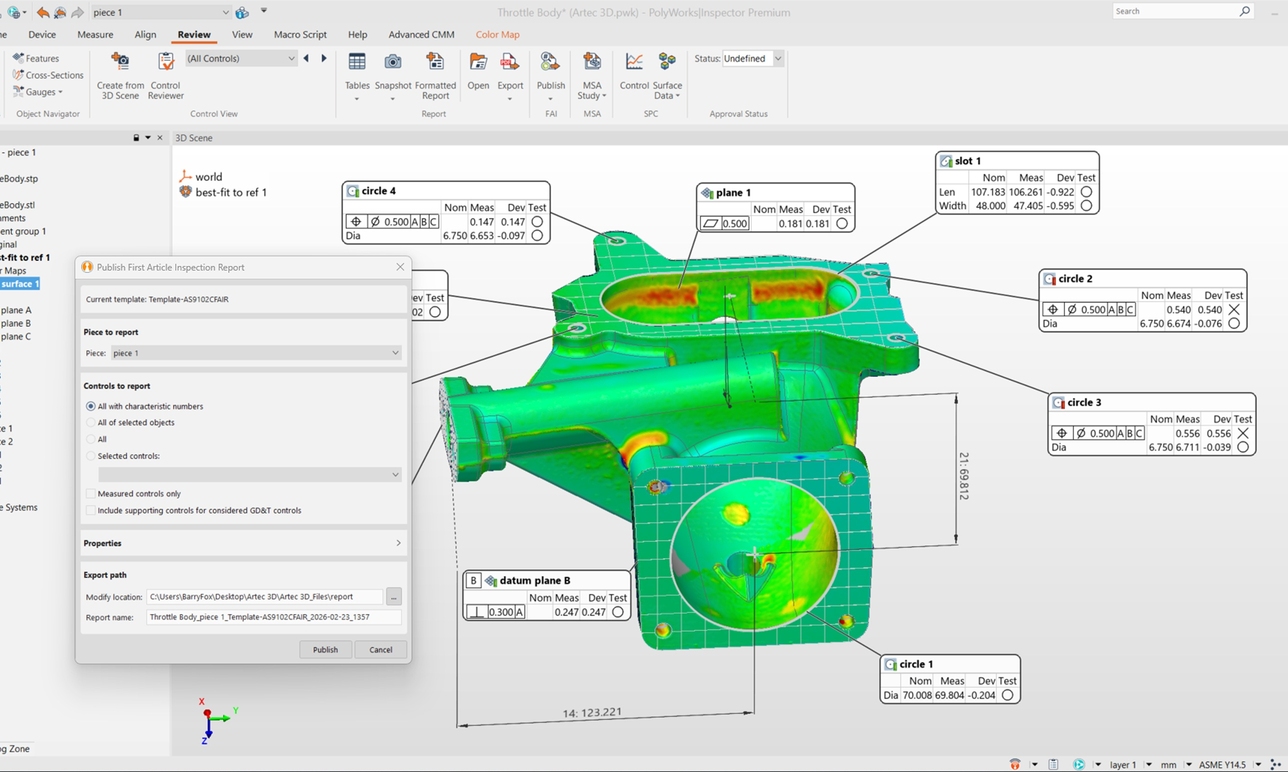Click the Cancel button in the dialog
Screen dimensions: 1288x772
point(380,649)
